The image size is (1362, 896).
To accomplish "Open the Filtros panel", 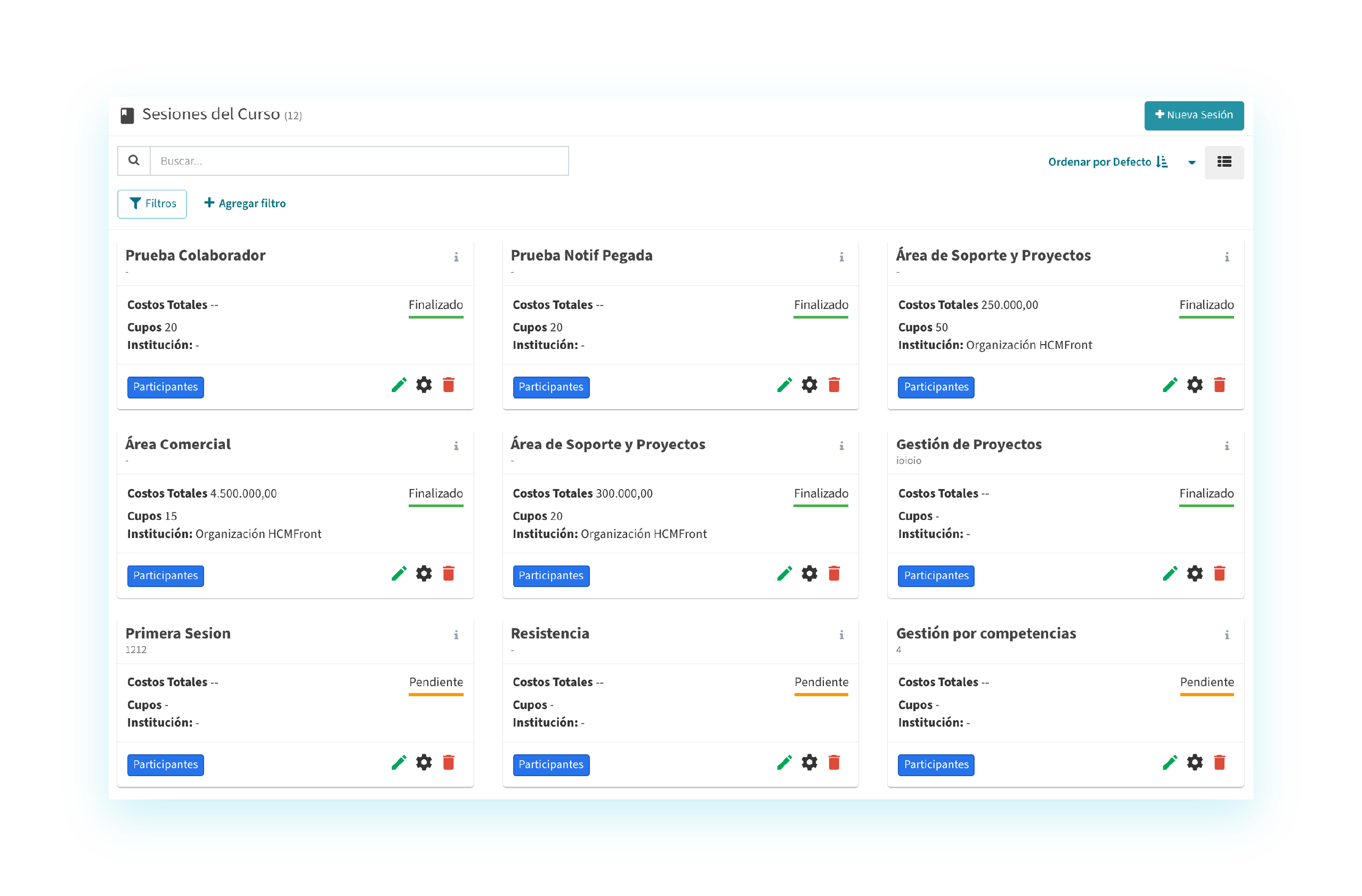I will point(152,203).
